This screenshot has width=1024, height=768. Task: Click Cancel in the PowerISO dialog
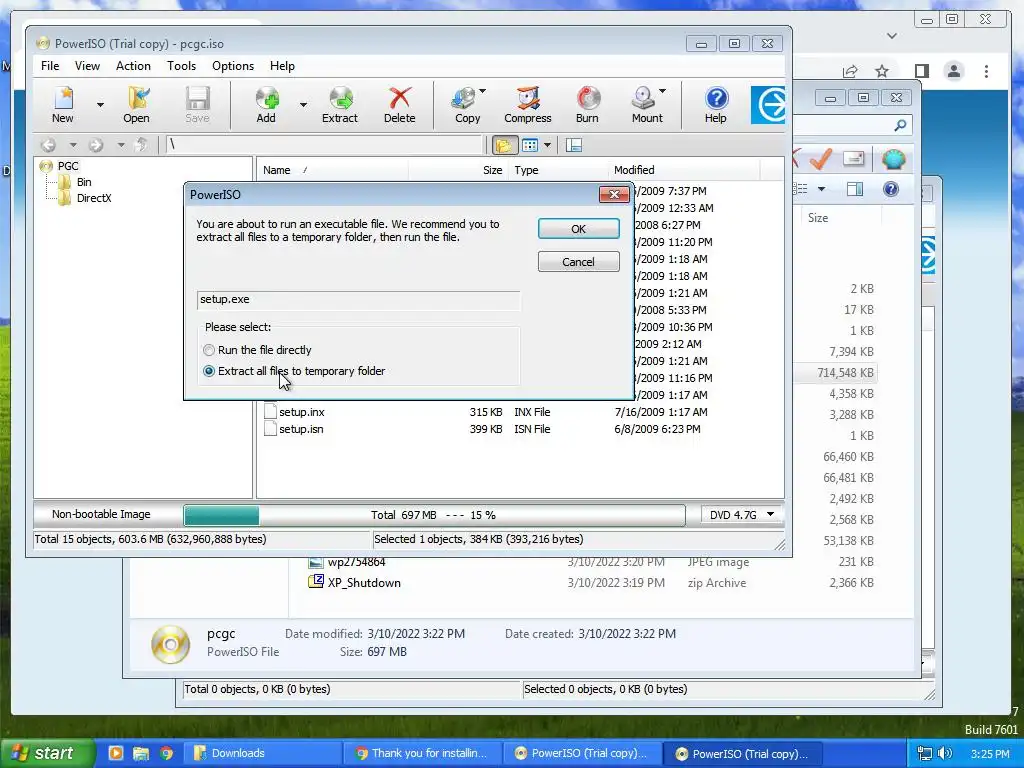point(579,262)
